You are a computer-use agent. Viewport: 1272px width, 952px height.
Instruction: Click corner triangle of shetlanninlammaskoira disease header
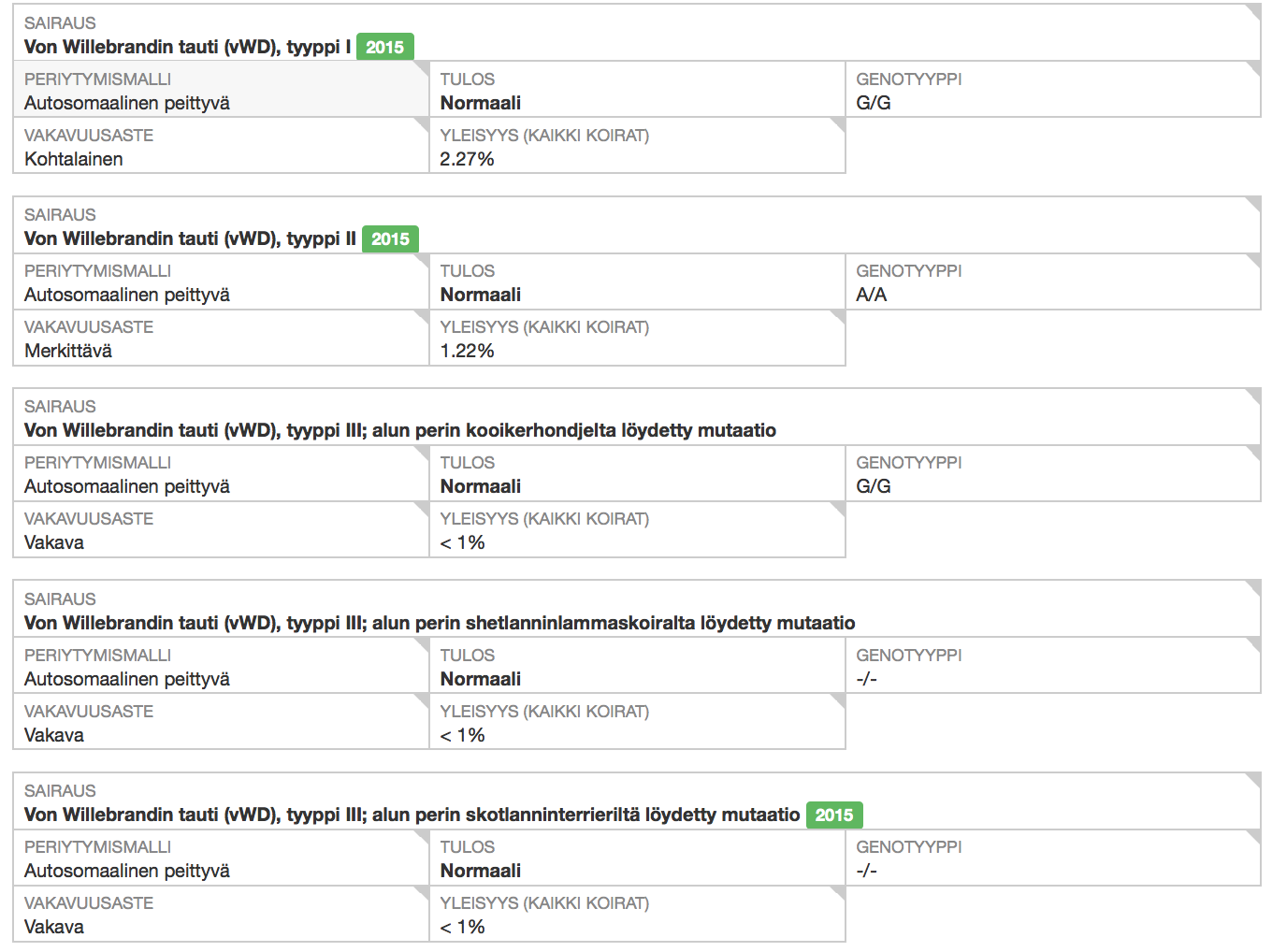(x=1254, y=587)
